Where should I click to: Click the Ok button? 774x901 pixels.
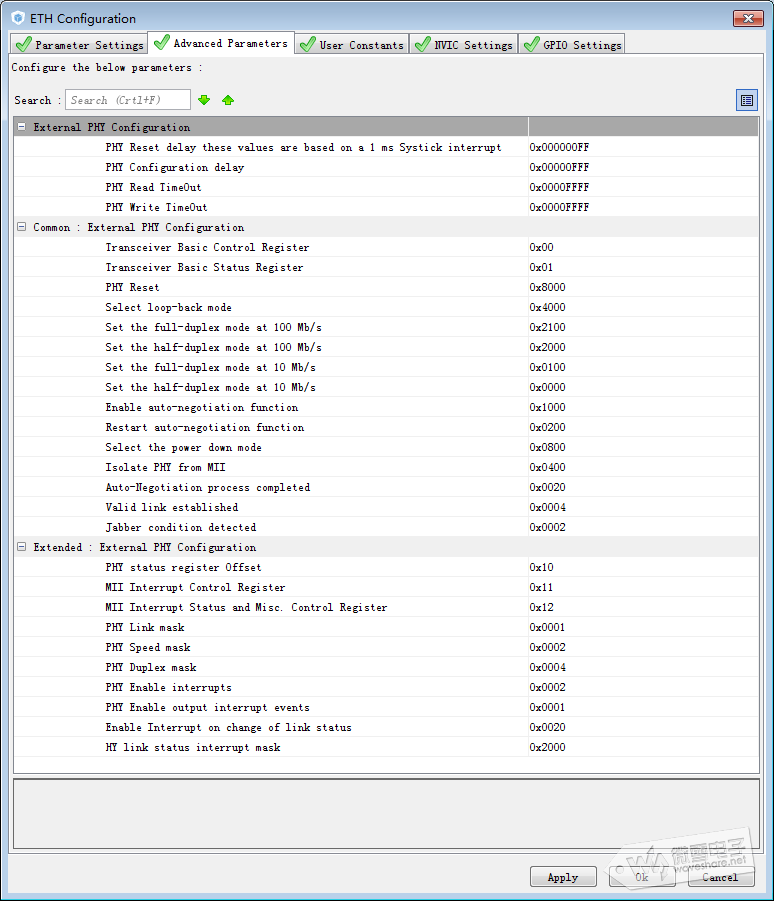641,877
